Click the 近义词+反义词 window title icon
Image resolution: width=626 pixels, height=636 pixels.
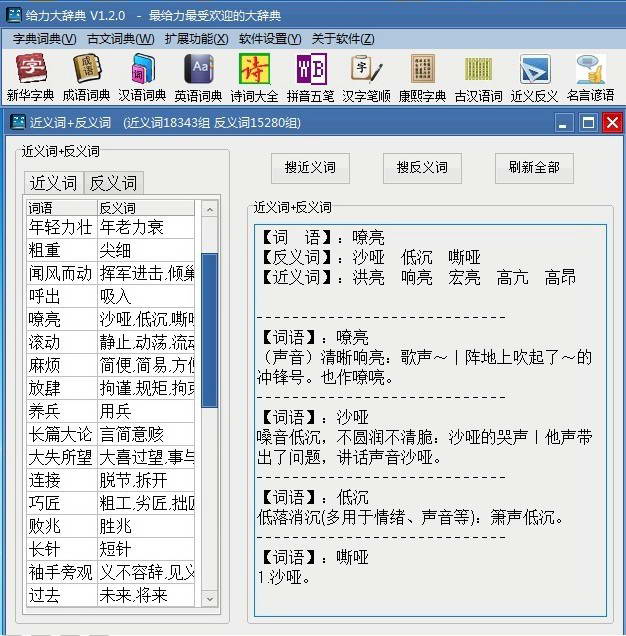(x=17, y=122)
